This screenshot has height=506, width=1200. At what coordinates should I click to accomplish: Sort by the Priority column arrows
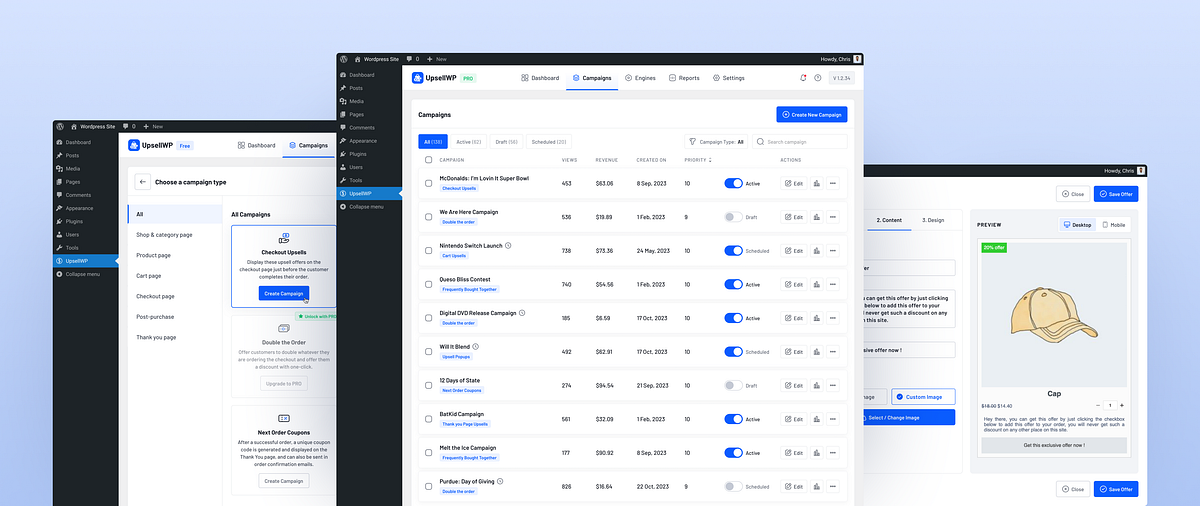coord(710,160)
